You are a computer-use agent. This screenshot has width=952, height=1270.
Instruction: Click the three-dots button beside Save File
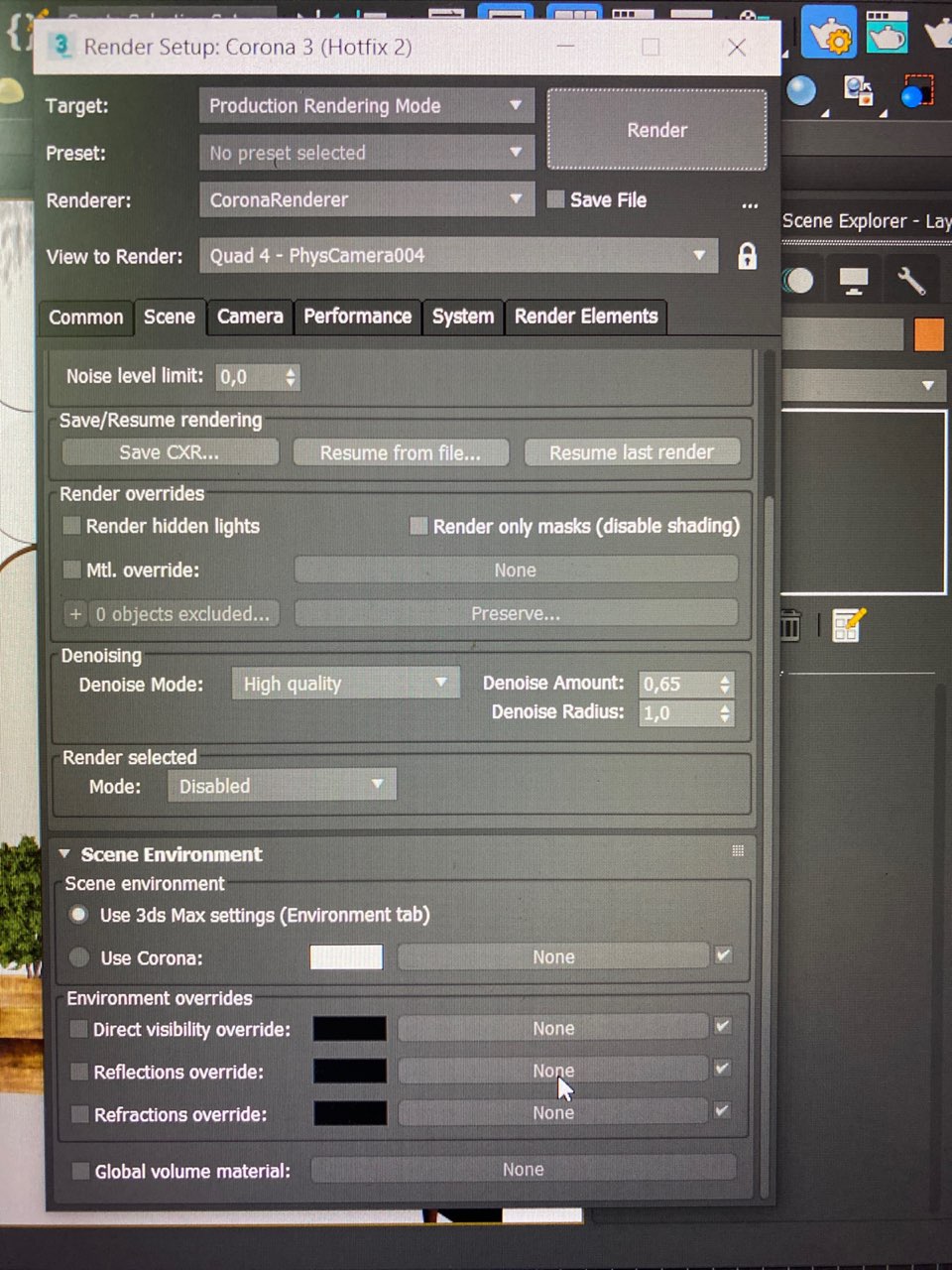coord(750,204)
